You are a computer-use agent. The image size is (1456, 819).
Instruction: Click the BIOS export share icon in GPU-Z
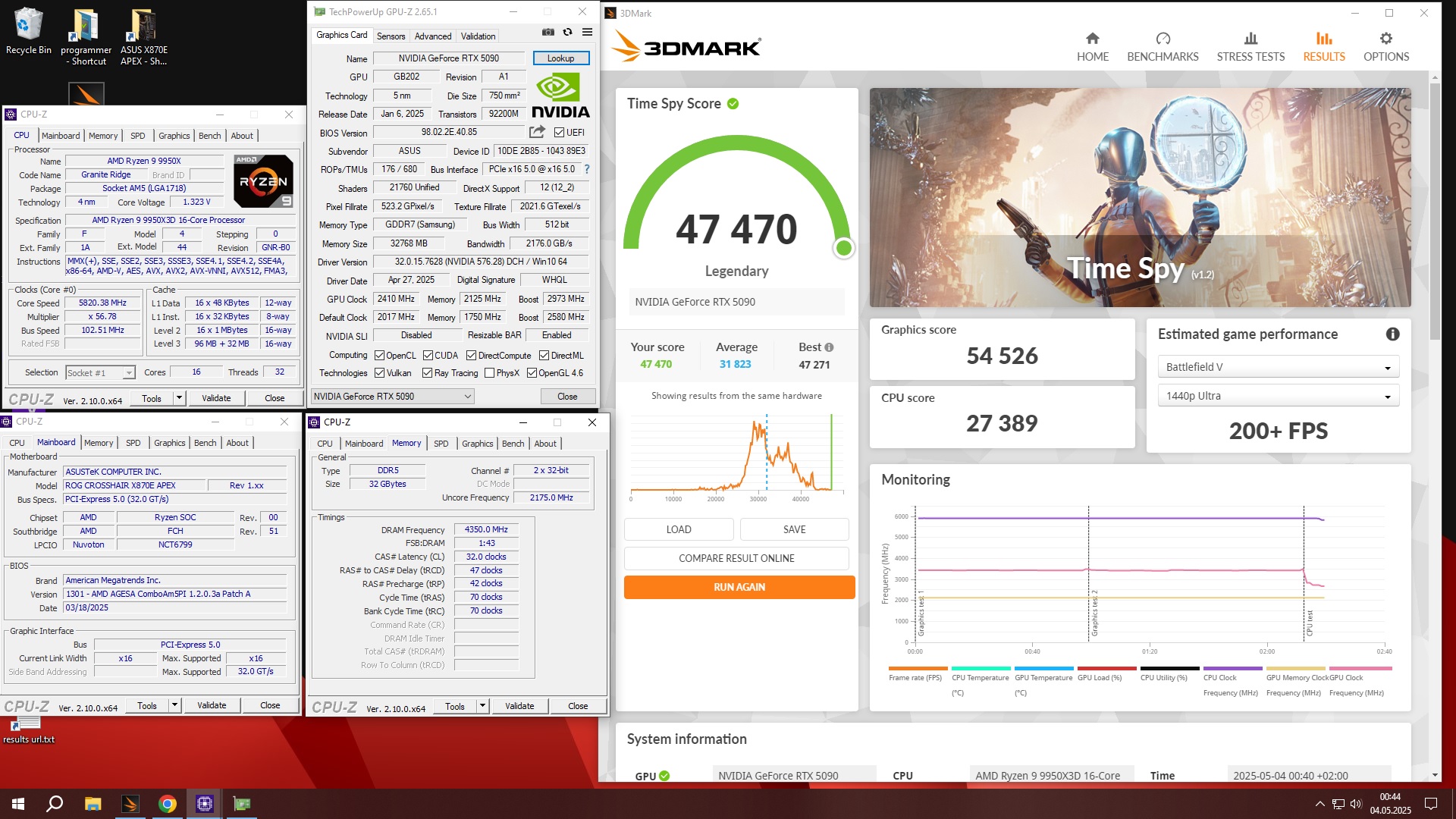point(537,132)
